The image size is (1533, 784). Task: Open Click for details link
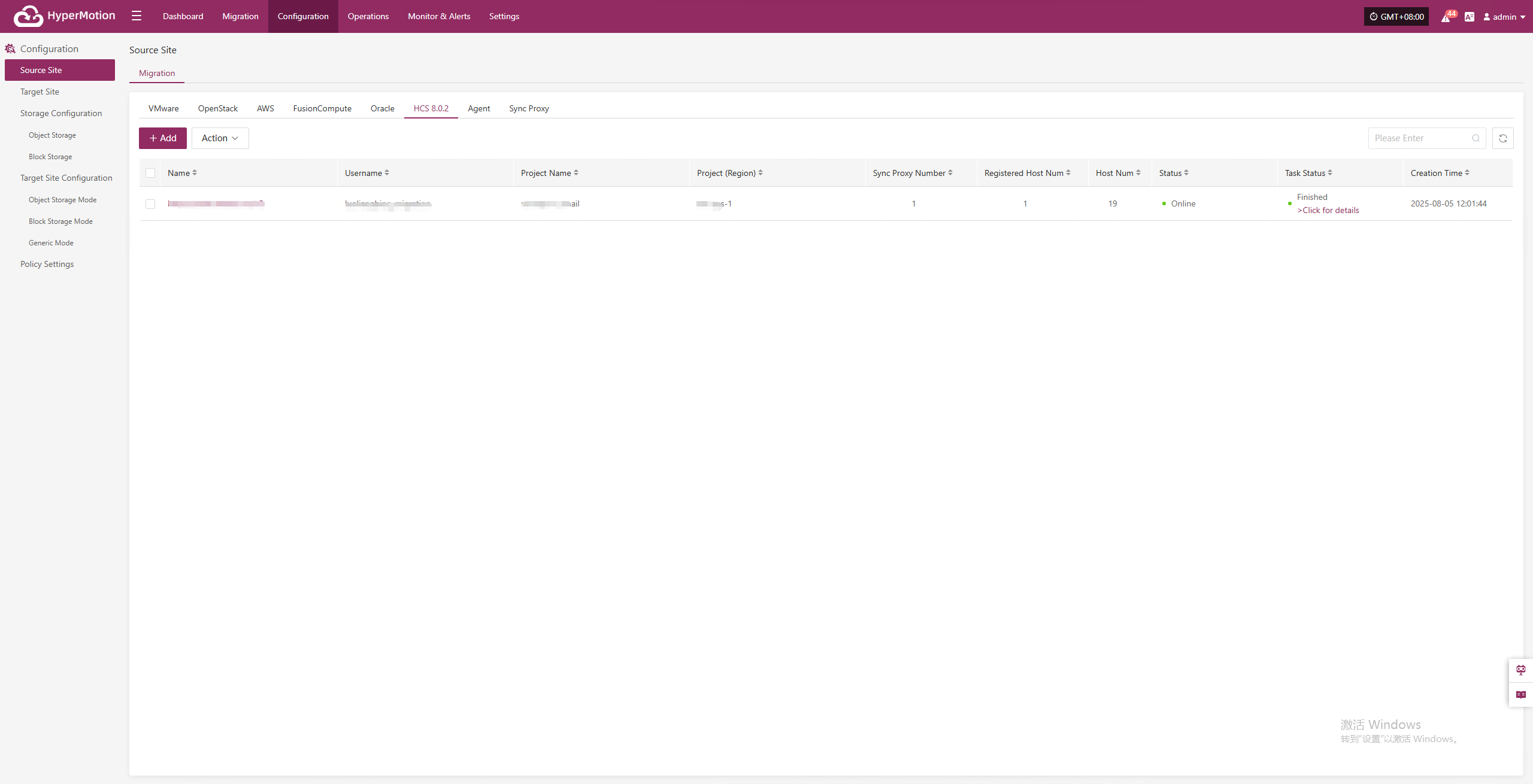[x=1328, y=210]
